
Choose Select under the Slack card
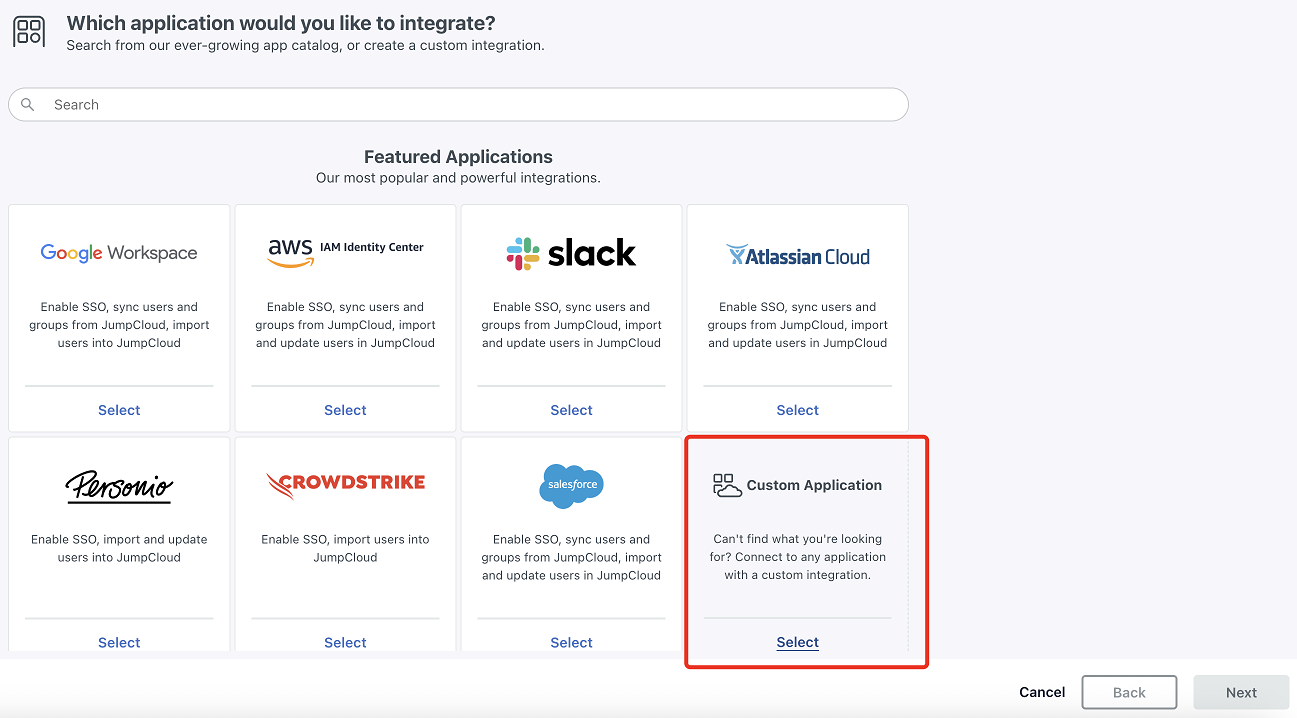pyautogui.click(x=571, y=410)
